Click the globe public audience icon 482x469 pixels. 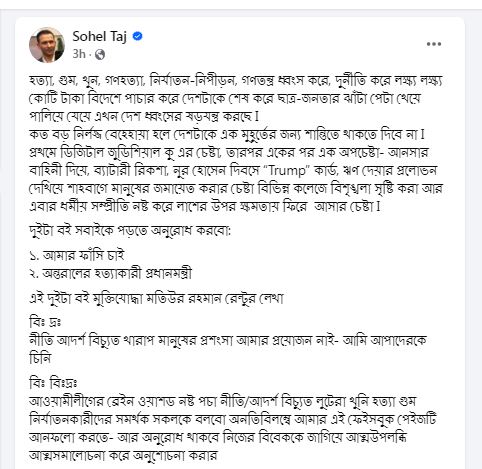point(100,55)
